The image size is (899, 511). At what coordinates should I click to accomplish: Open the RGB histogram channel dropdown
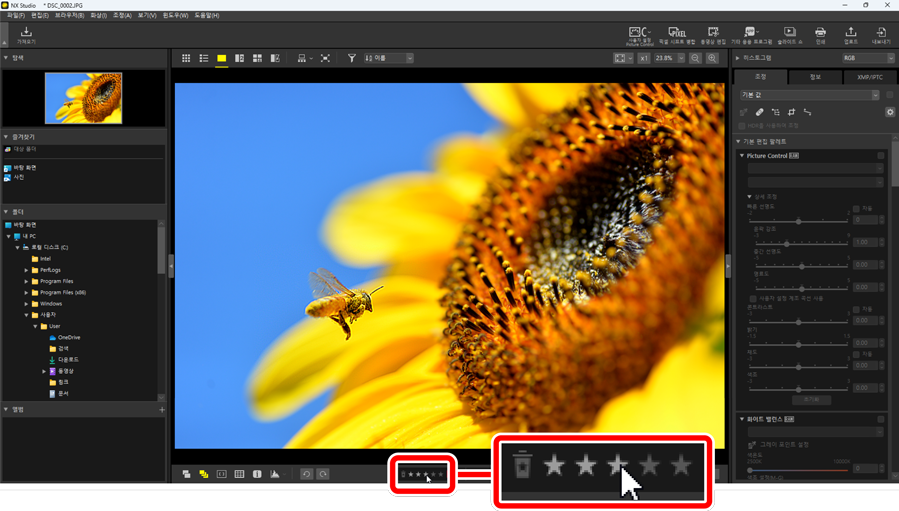[867, 59]
